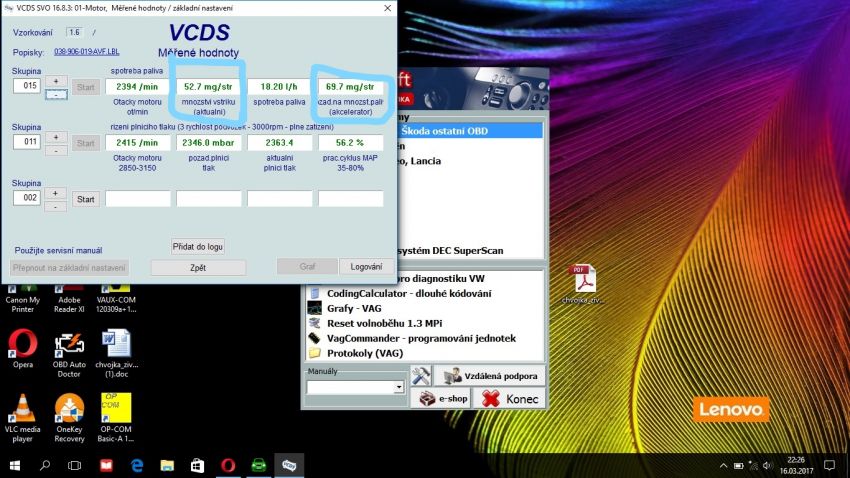
Task: Open the Action Center notification icon
Action: pos(829,466)
